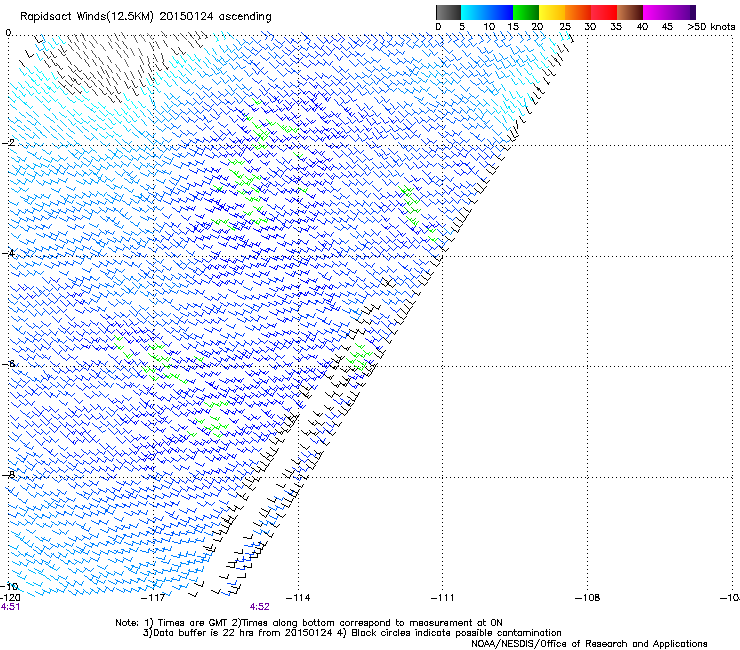Click the orange 25-30 knots legend swatch
Image resolution: width=740 pixels, height=650 pixels.
tap(578, 12)
